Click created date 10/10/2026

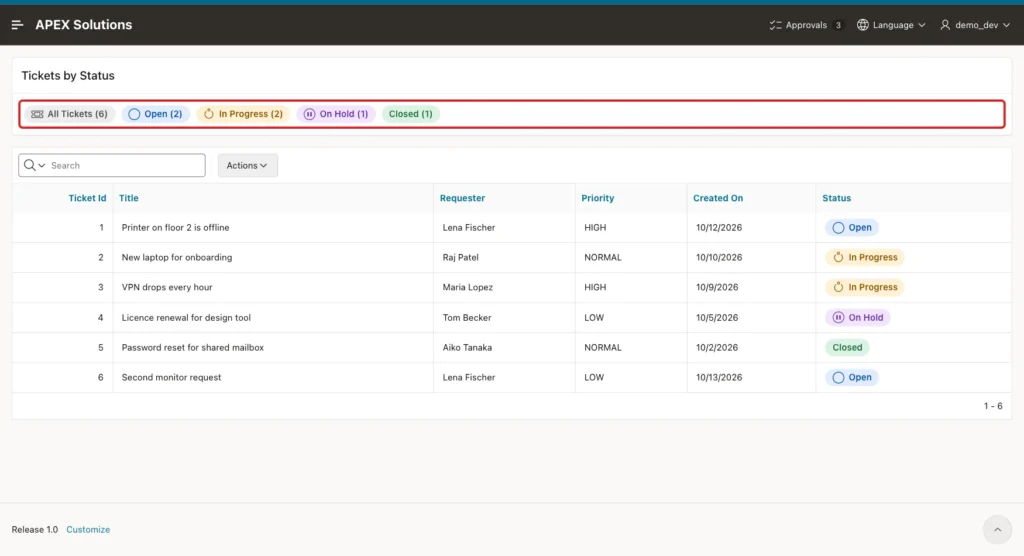pyautogui.click(x=719, y=257)
